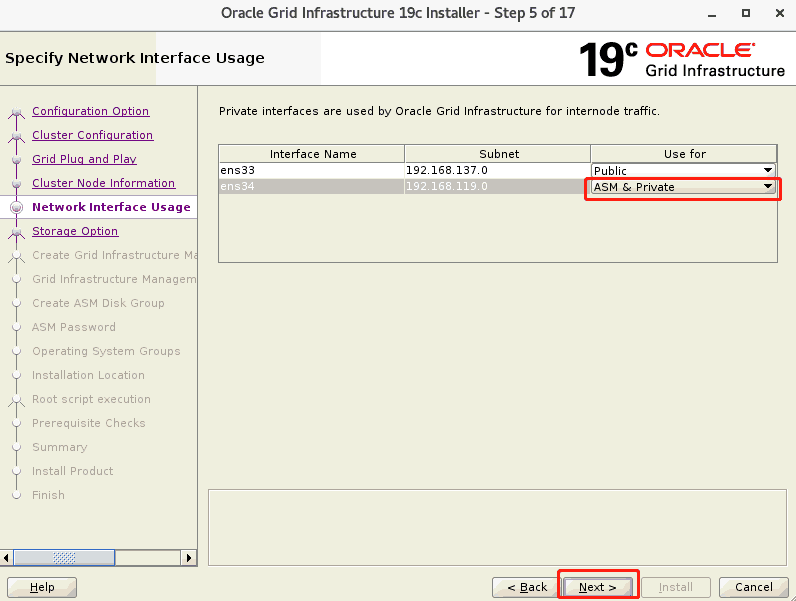Screen dimensions: 796x601
Task: Open the Grid Plug and Play step
Action: click(84, 159)
